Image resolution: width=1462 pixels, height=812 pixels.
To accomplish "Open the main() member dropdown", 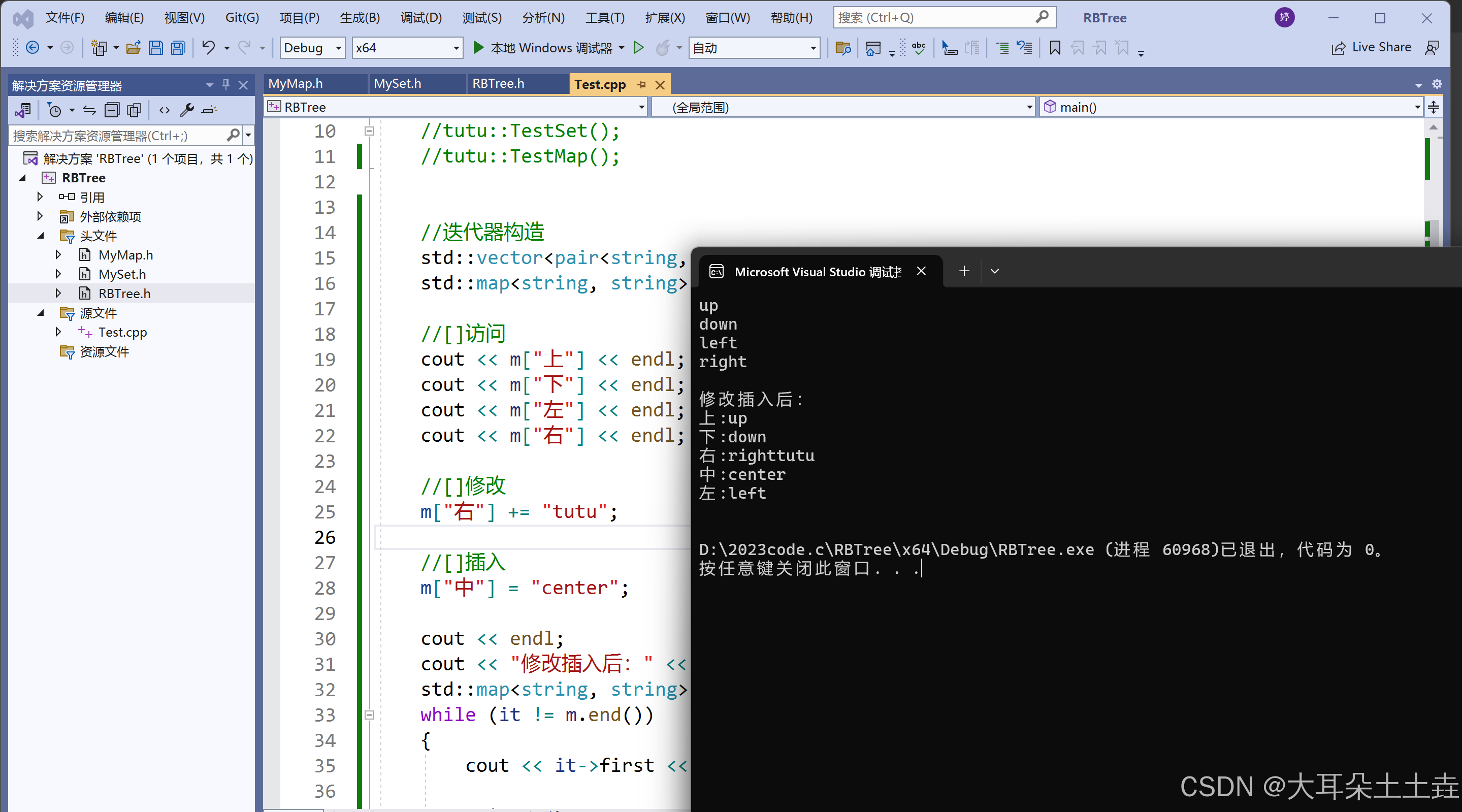I will pos(1231,107).
